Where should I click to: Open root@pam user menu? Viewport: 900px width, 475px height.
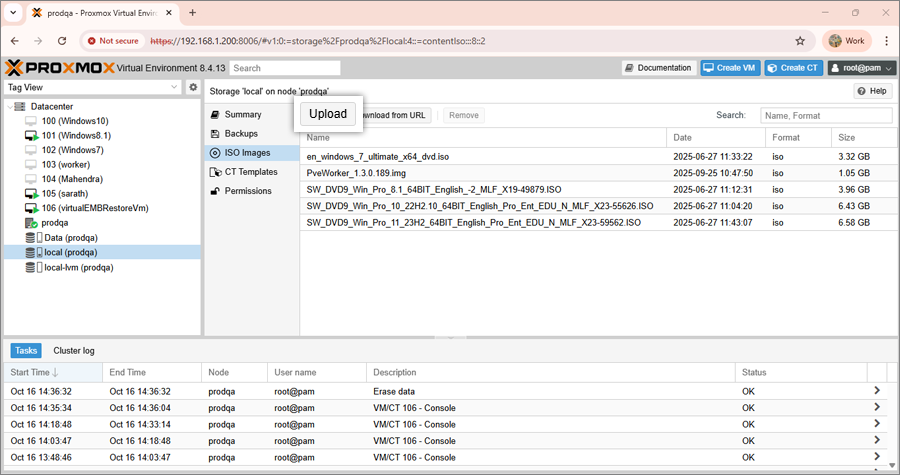(x=861, y=68)
